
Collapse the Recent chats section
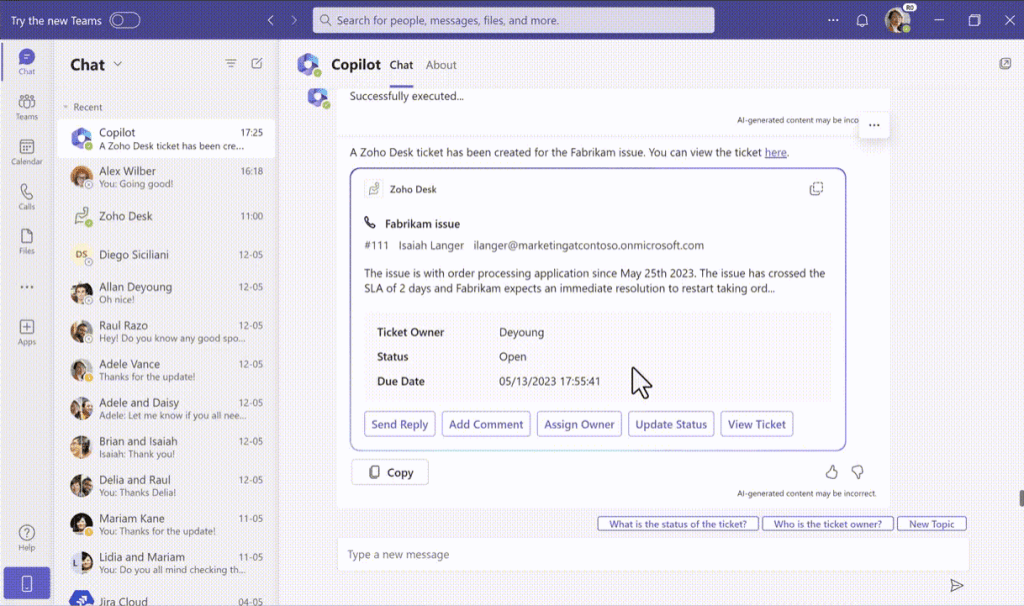click(x=66, y=107)
